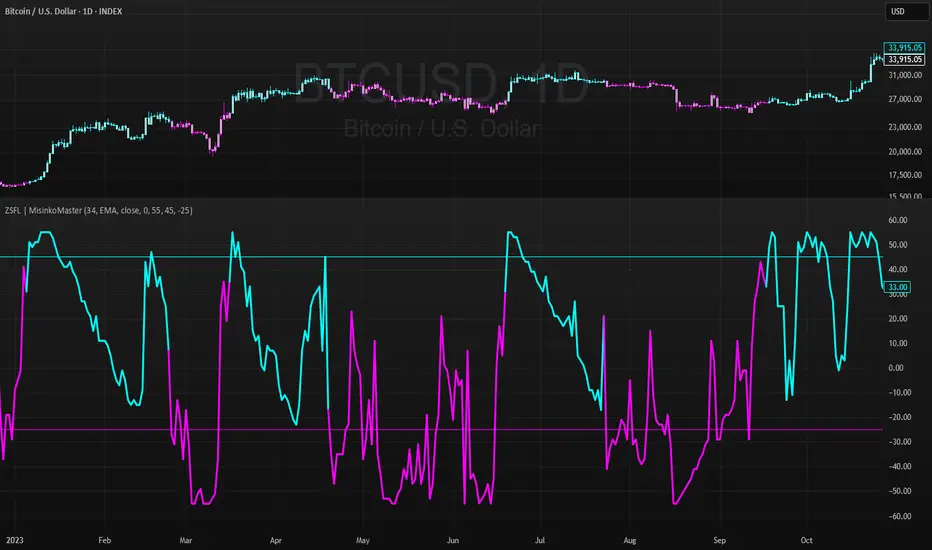The height and width of the screenshot is (550, 932).
Task: Click the 20,000.00 price axis label
Action: 905,152
